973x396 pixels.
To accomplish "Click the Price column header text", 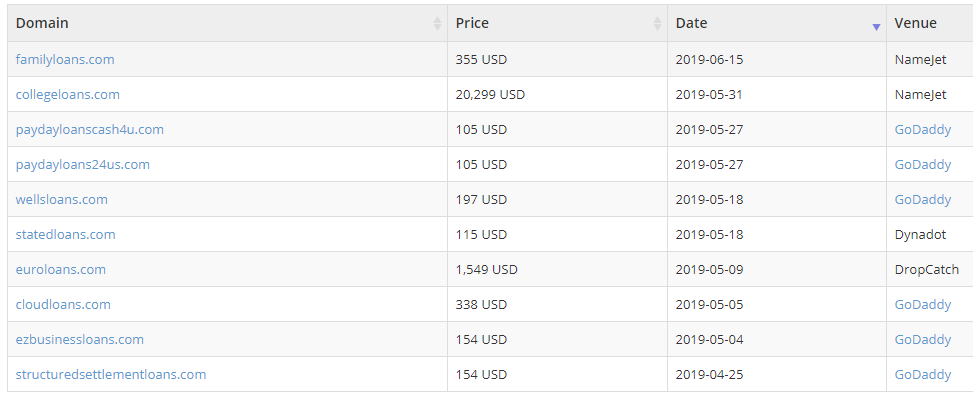I will 472,23.
